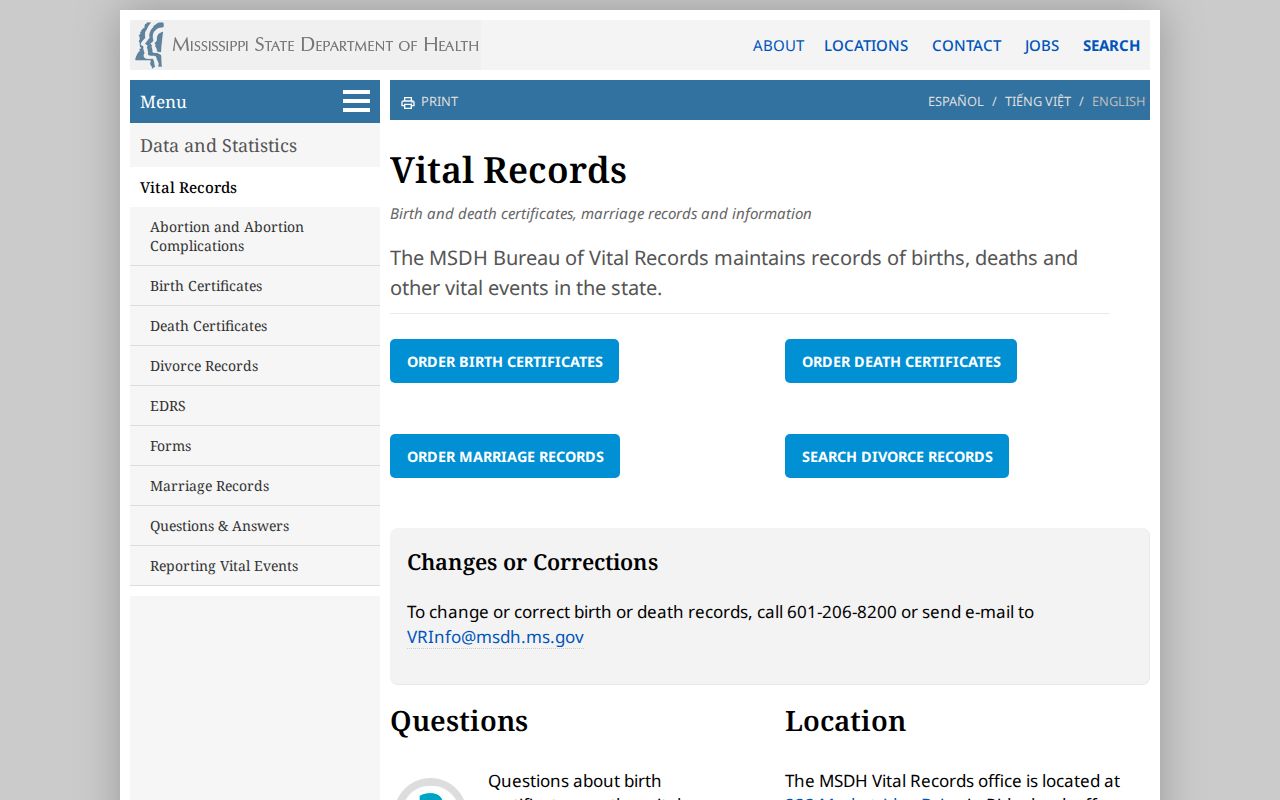1280x800 pixels.
Task: Email VRInfo@msdh.ms.gov link
Action: click(x=495, y=637)
